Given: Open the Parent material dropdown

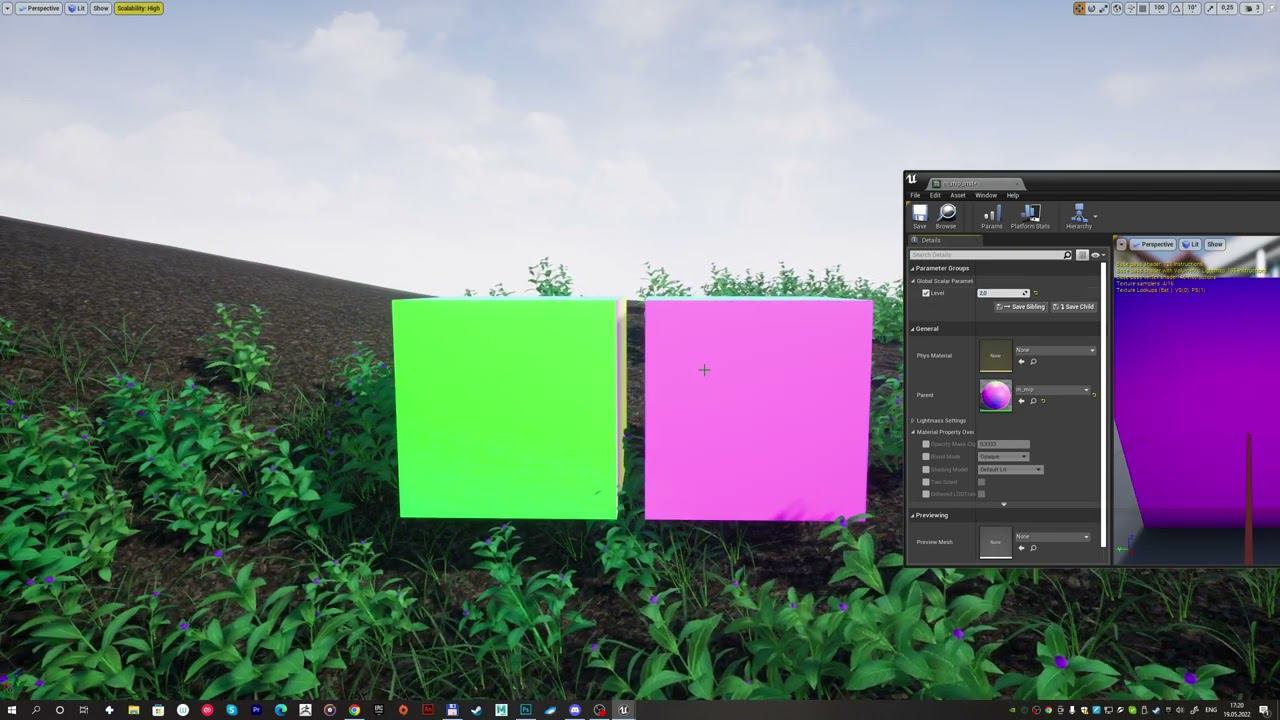Looking at the screenshot, I should (x=1052, y=390).
